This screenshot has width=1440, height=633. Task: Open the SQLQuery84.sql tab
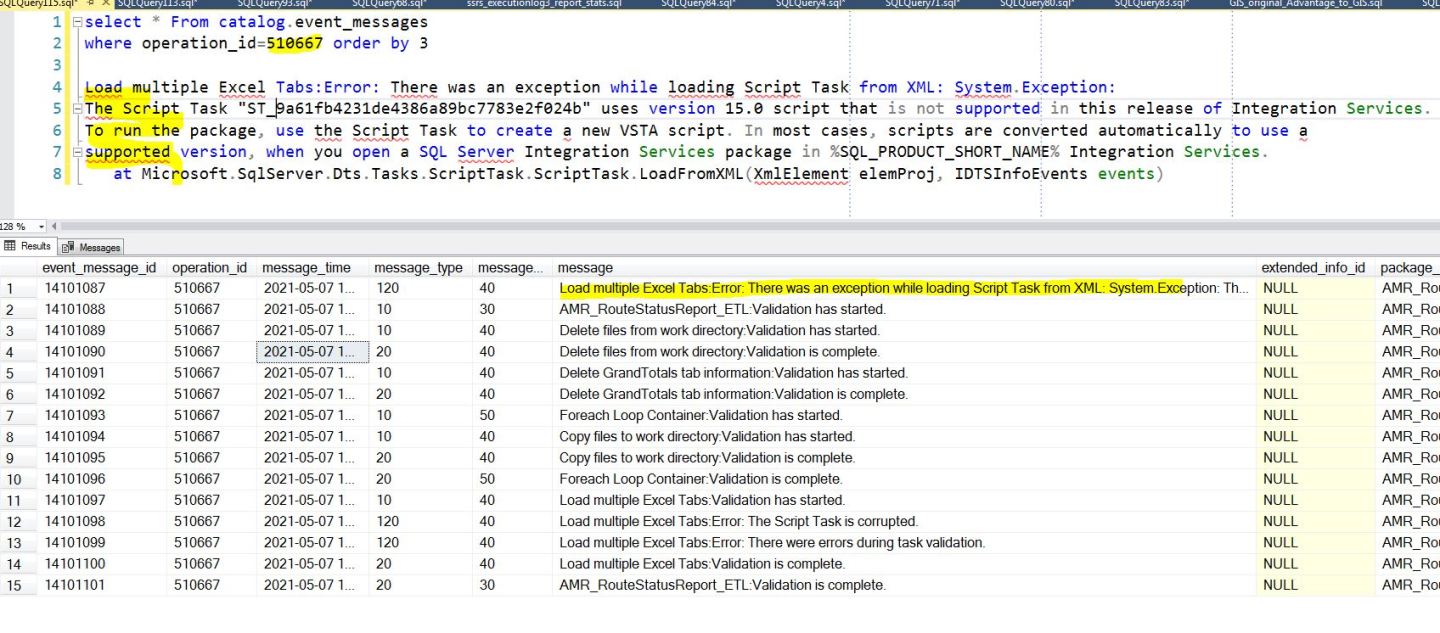(x=697, y=4)
